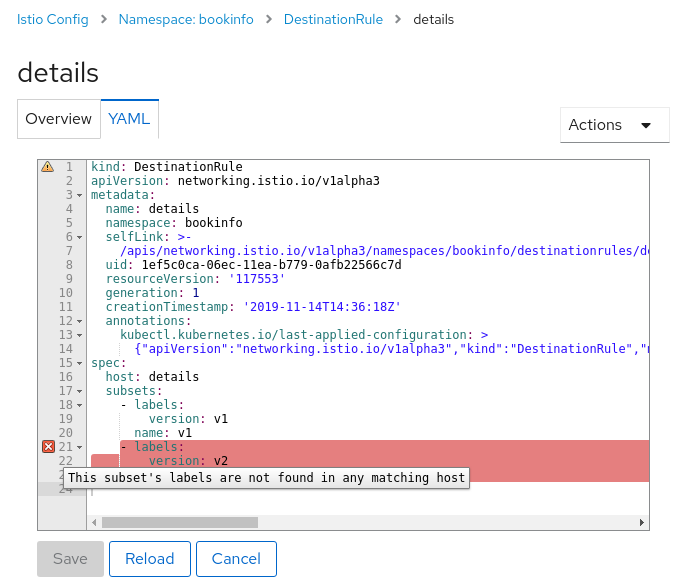This screenshot has width=679, height=585.
Task: Click the 'details' breadcrumb text
Action: 433,19
